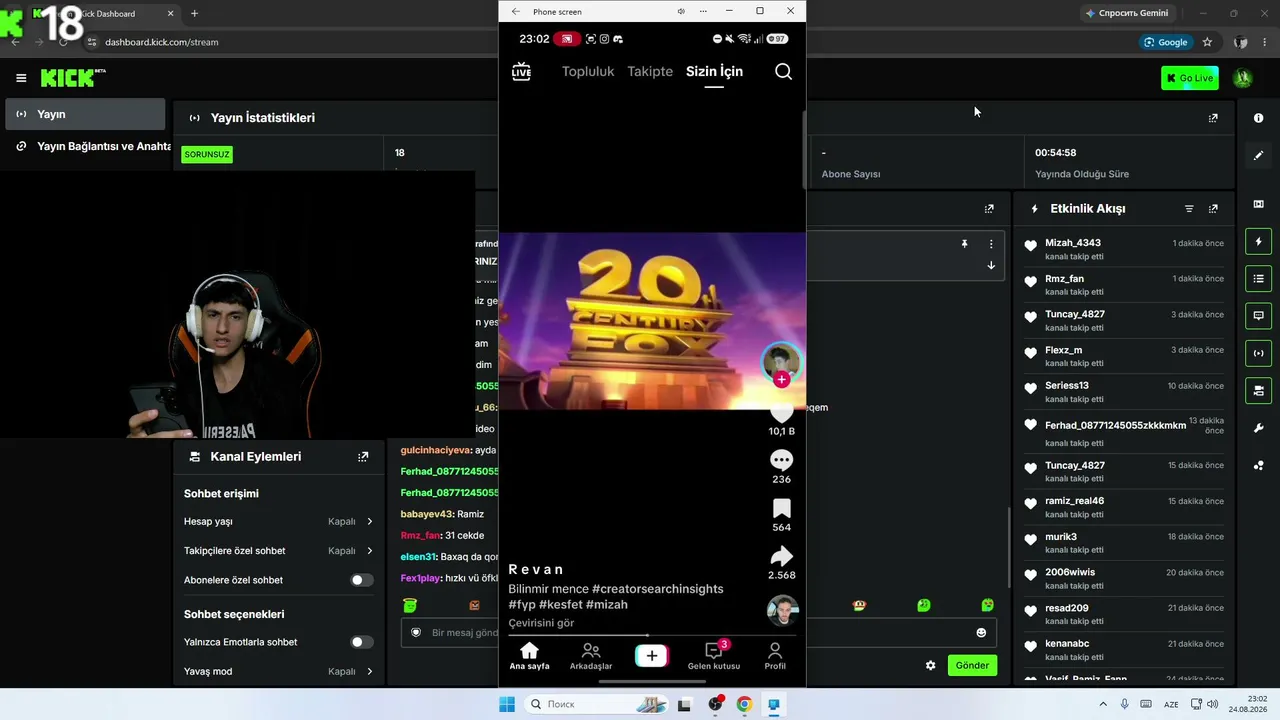
Task: Toggle the activity feed lightning widget
Action: pyautogui.click(x=1258, y=242)
